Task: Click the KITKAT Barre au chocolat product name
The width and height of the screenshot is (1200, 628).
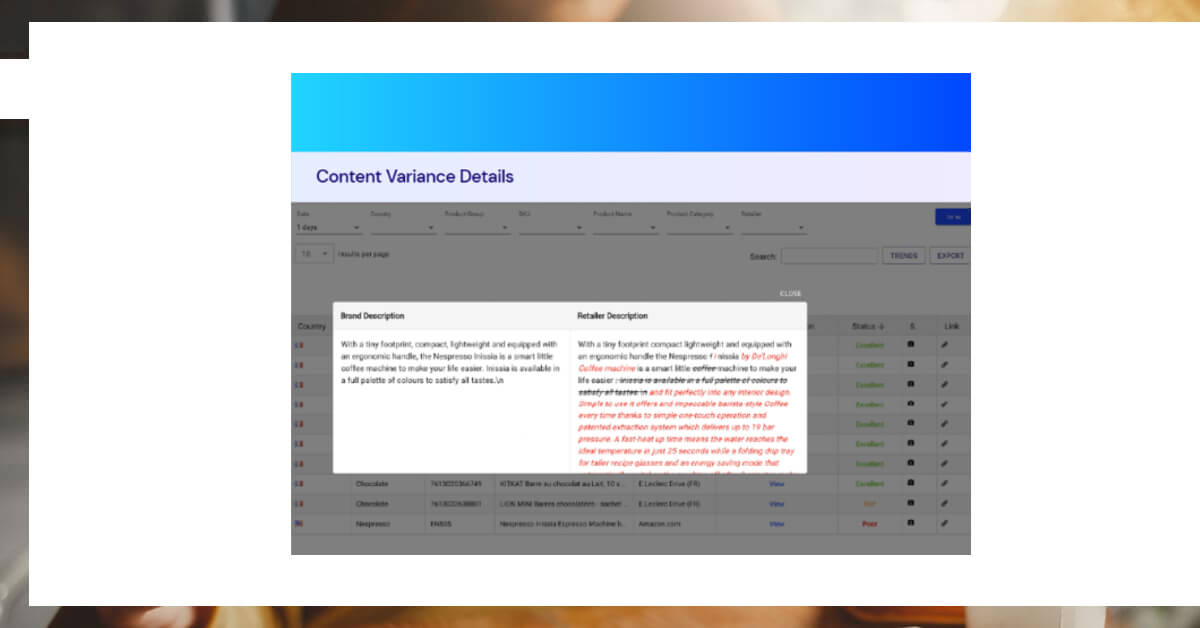Action: (561, 483)
